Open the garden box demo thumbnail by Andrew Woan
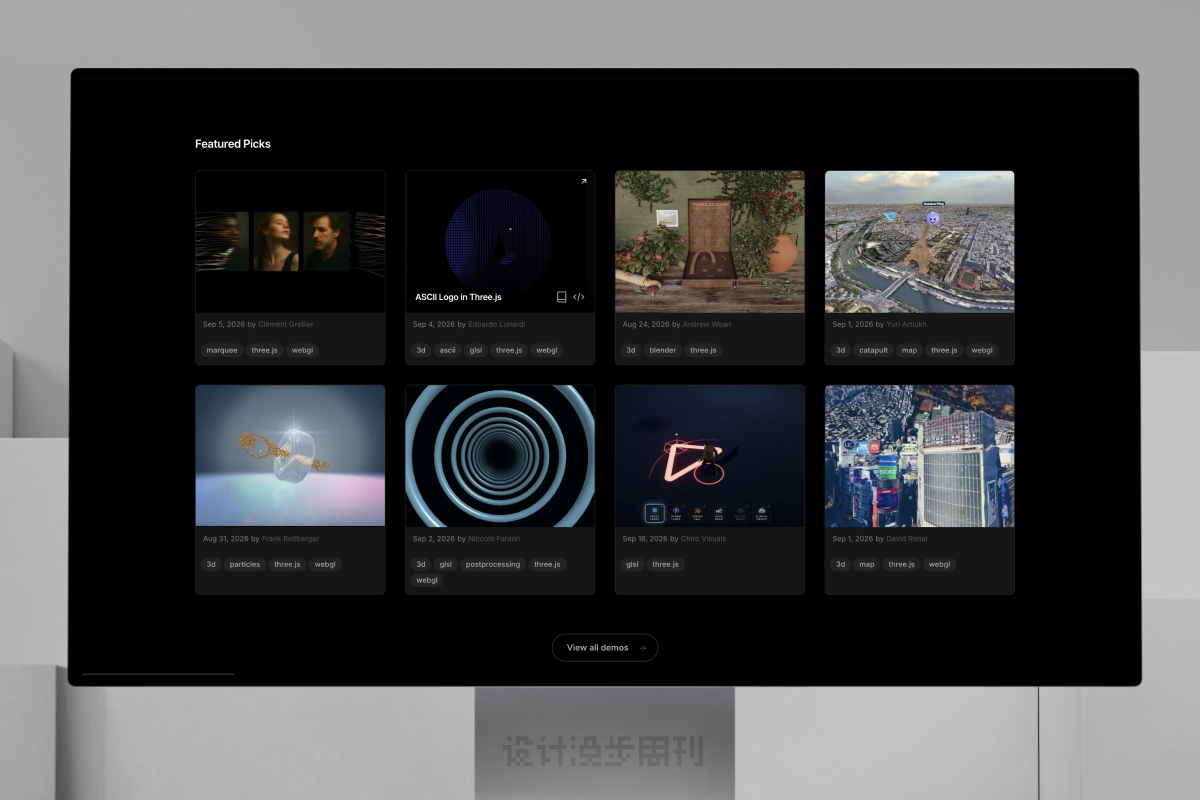 click(710, 242)
